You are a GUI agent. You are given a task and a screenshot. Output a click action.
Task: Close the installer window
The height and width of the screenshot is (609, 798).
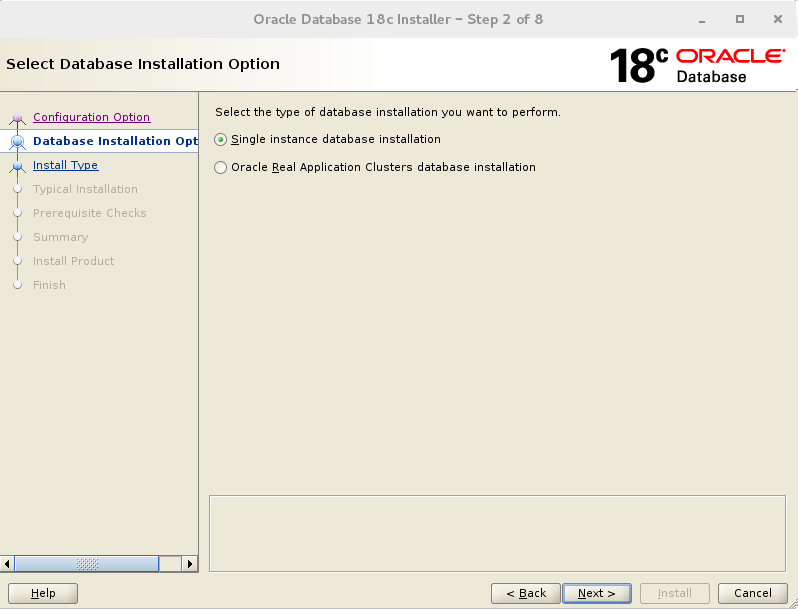(x=778, y=19)
